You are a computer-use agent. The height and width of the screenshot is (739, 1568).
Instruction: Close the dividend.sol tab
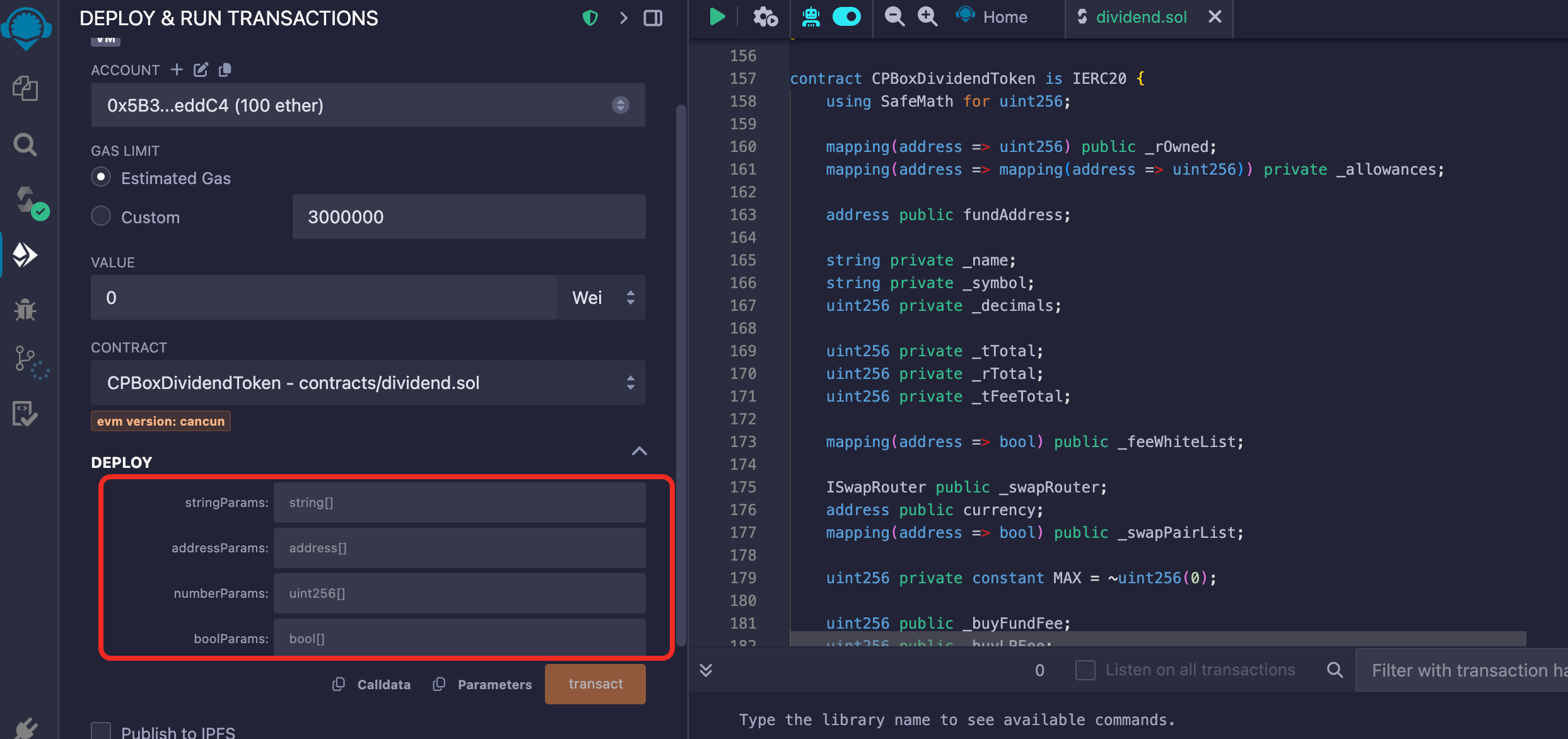1215,17
